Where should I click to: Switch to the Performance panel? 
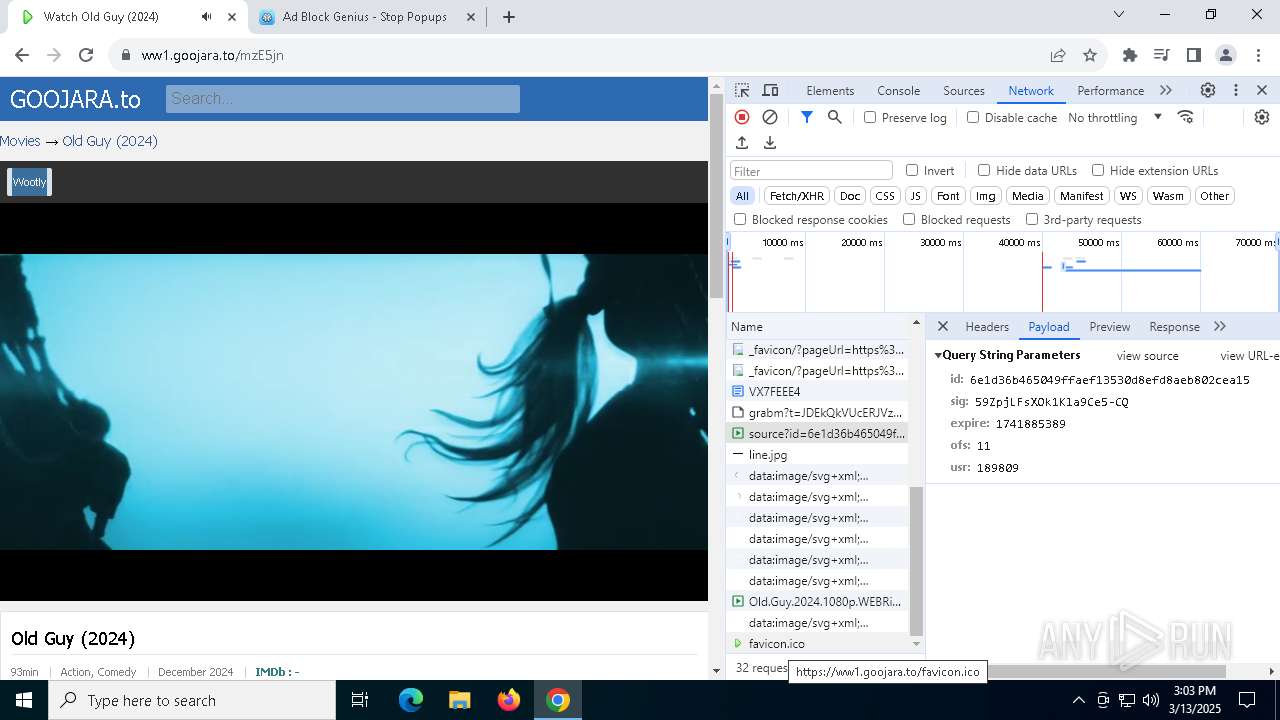pyautogui.click(x=1110, y=90)
